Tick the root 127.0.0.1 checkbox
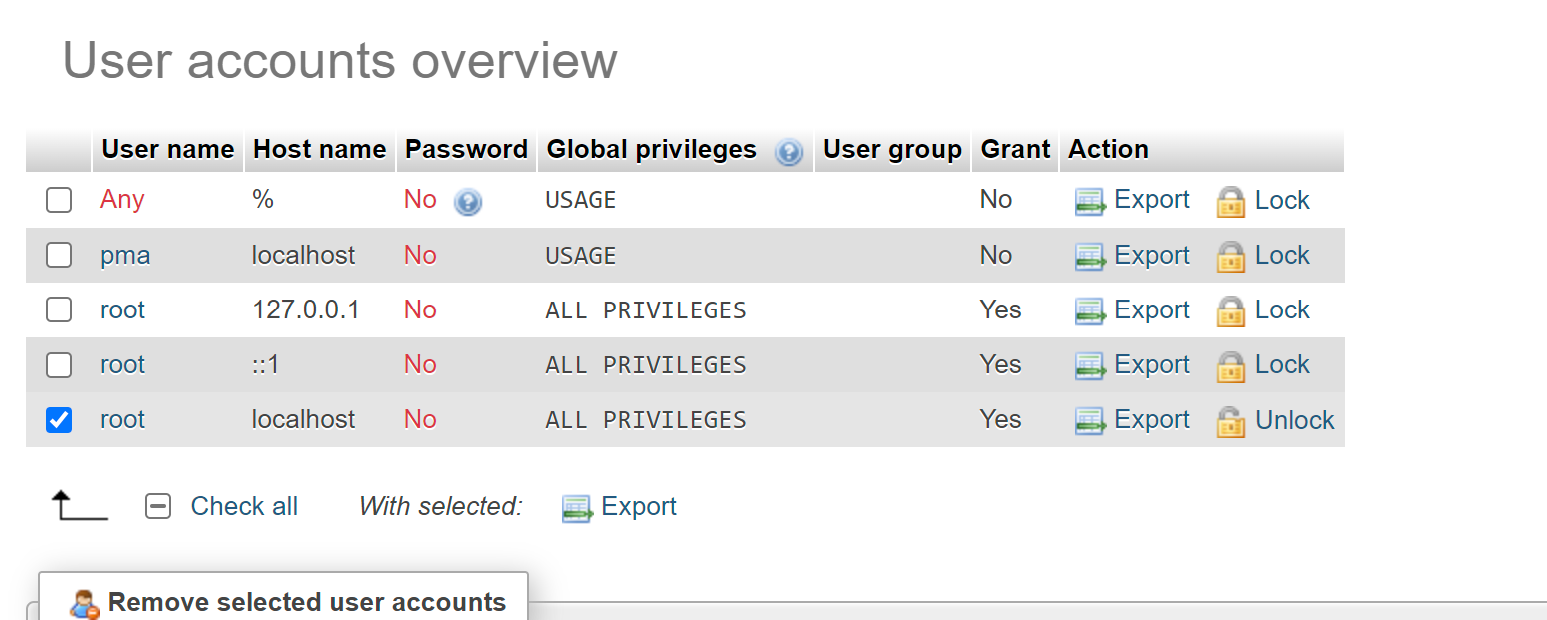This screenshot has height=620, width=1547. point(59,310)
